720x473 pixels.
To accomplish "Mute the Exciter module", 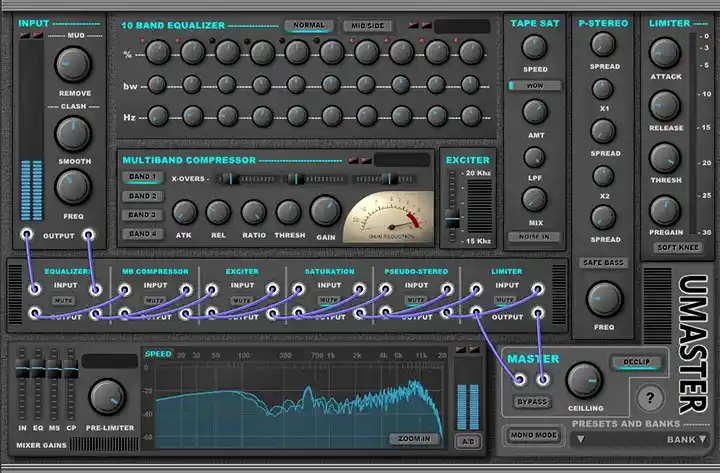I will click(x=242, y=301).
